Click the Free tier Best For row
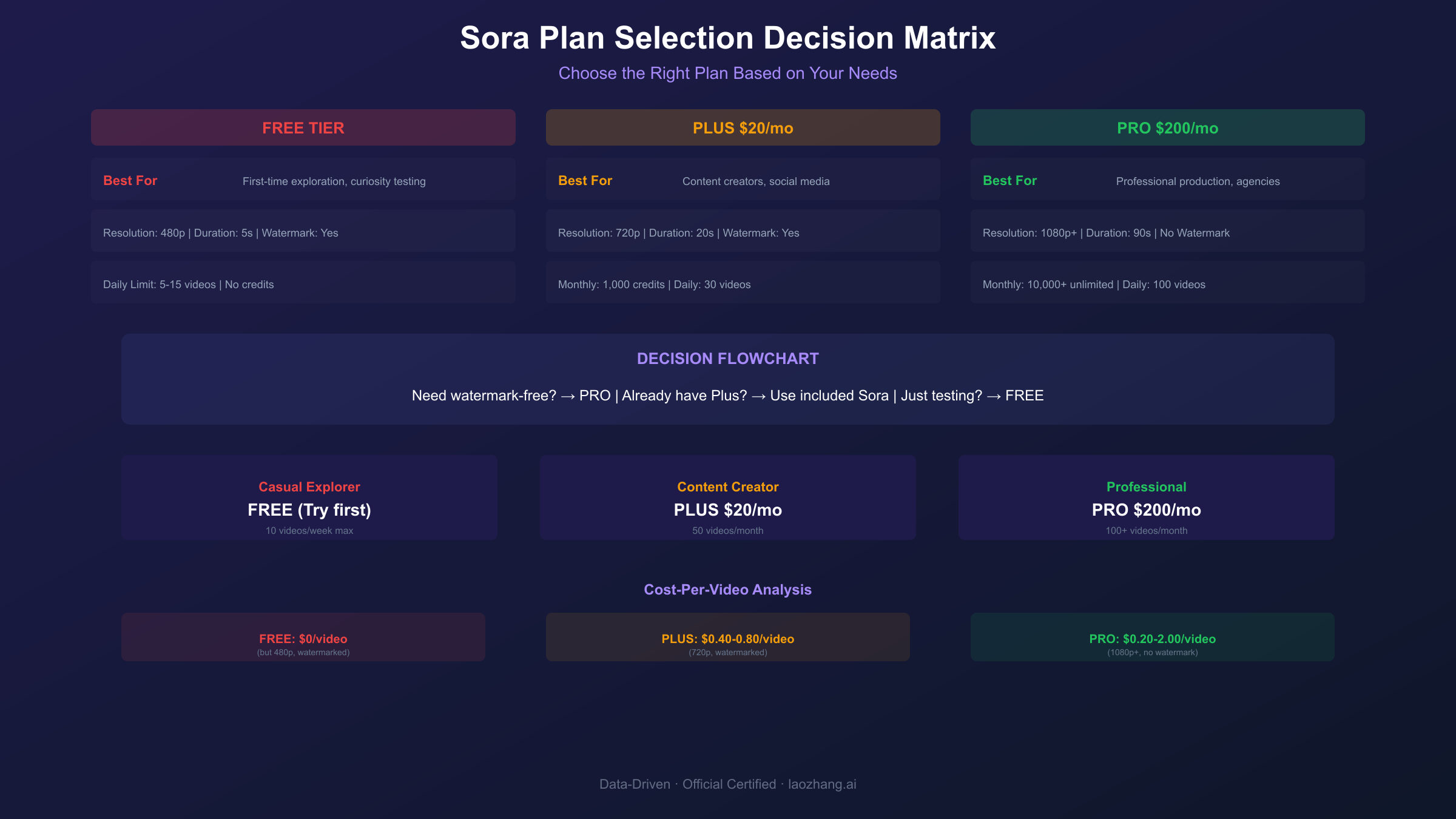Viewport: 1456px width, 819px height. pos(303,180)
